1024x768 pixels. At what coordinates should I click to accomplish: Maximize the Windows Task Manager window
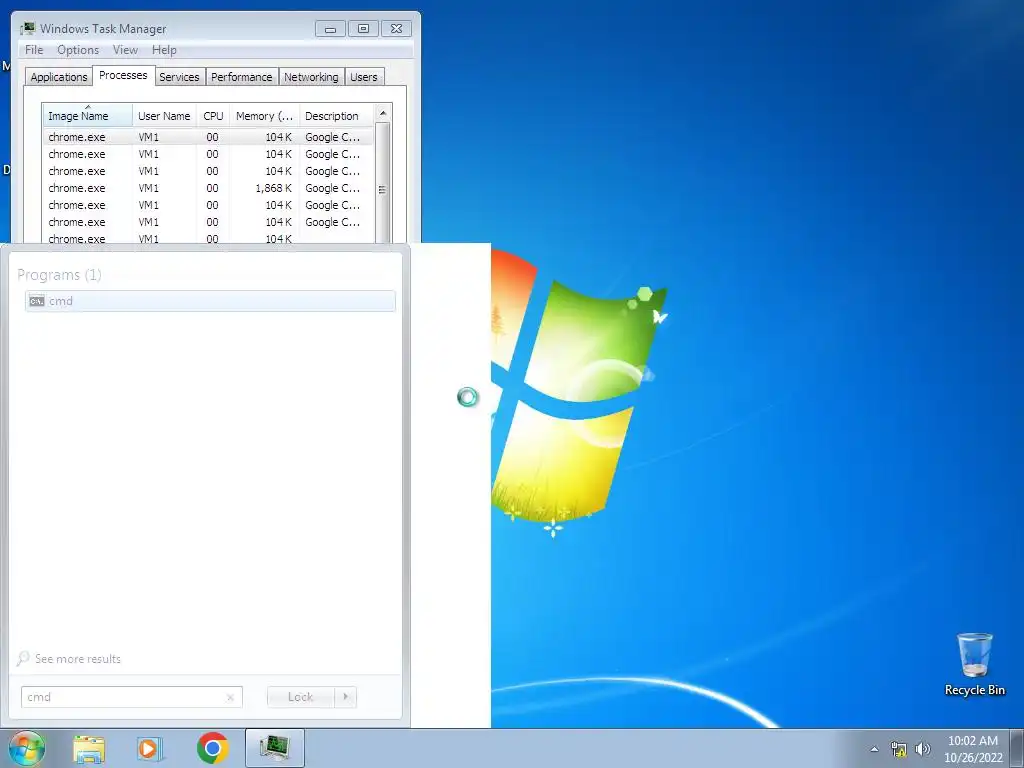click(x=364, y=29)
